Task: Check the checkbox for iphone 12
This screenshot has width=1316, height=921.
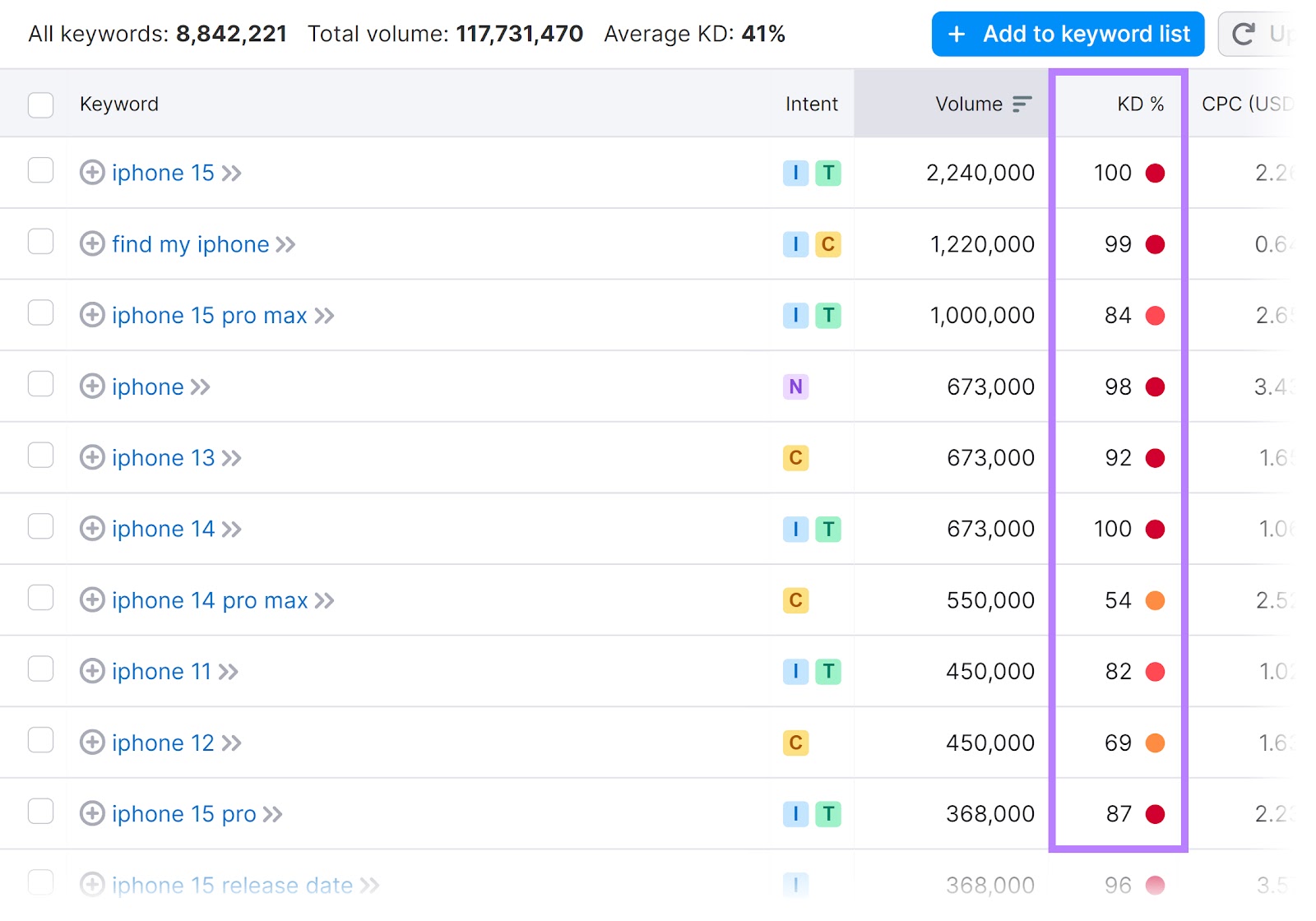Action: click(40, 740)
